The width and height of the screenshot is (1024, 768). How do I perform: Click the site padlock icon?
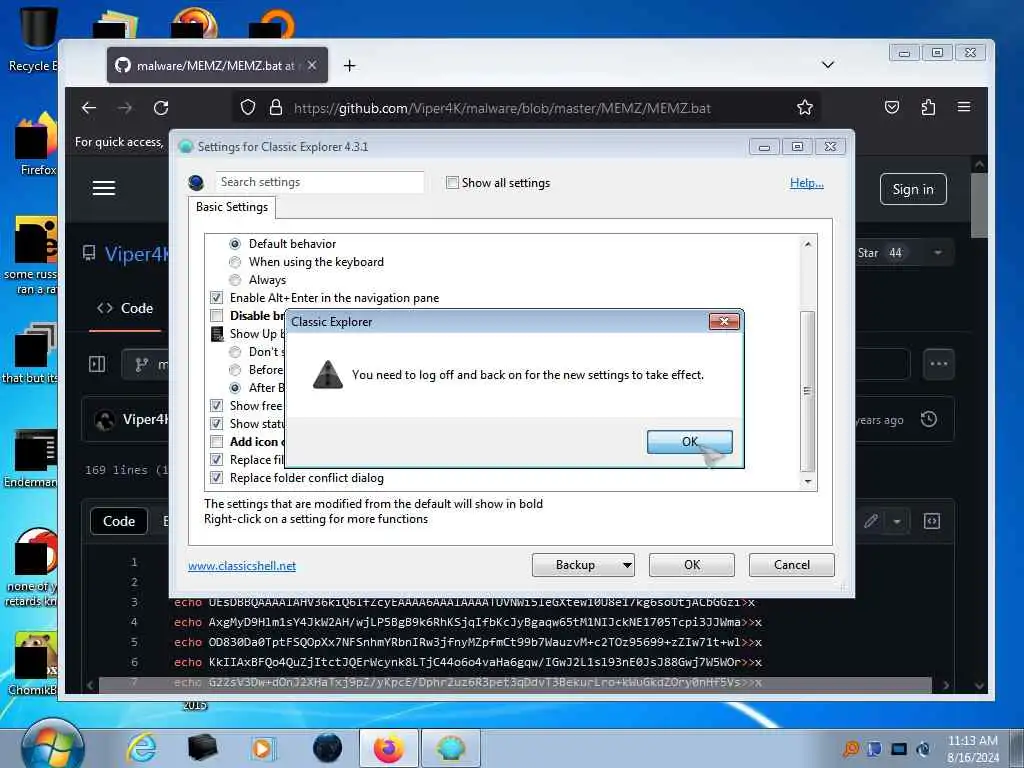(x=276, y=107)
